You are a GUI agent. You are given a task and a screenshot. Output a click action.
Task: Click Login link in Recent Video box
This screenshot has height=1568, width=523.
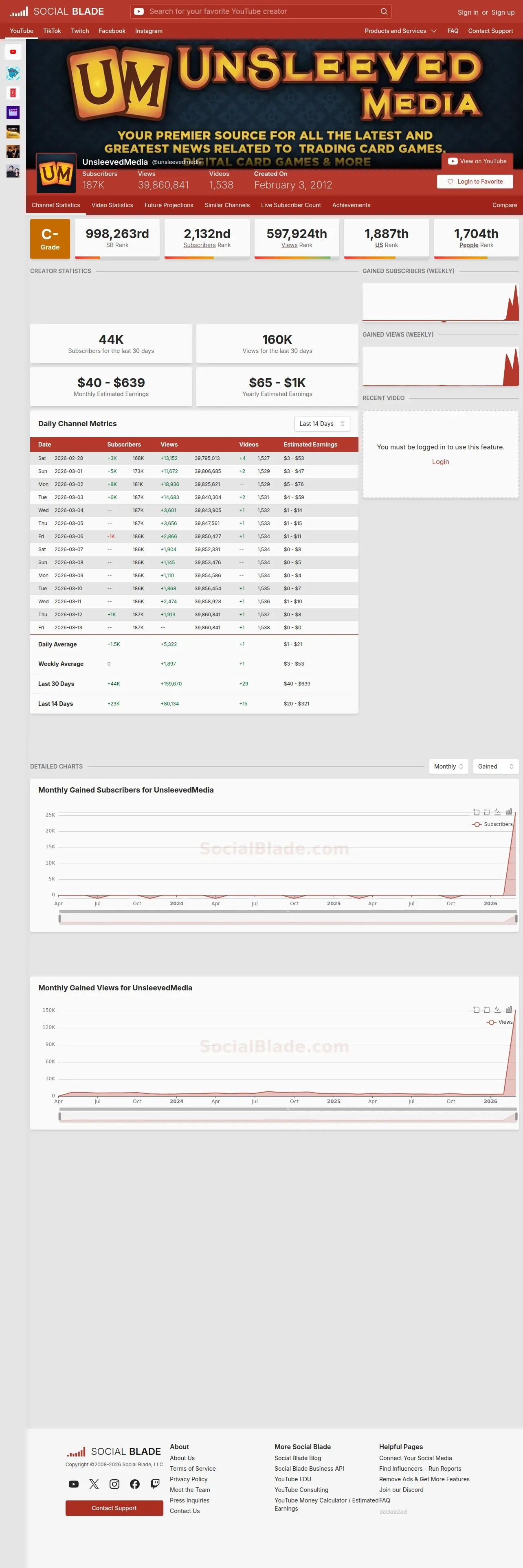pos(441,461)
